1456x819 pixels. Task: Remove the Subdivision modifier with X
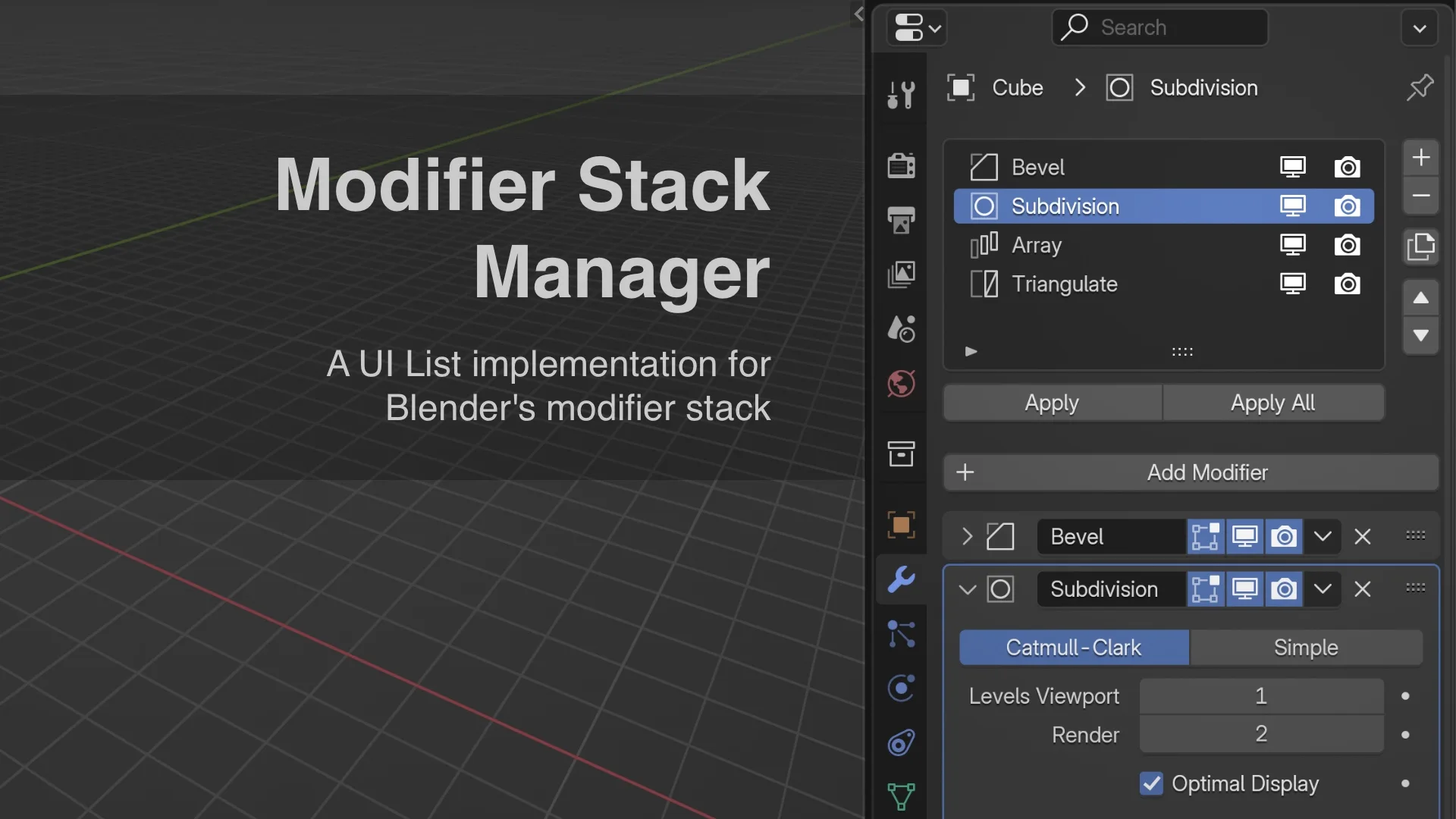click(1362, 589)
